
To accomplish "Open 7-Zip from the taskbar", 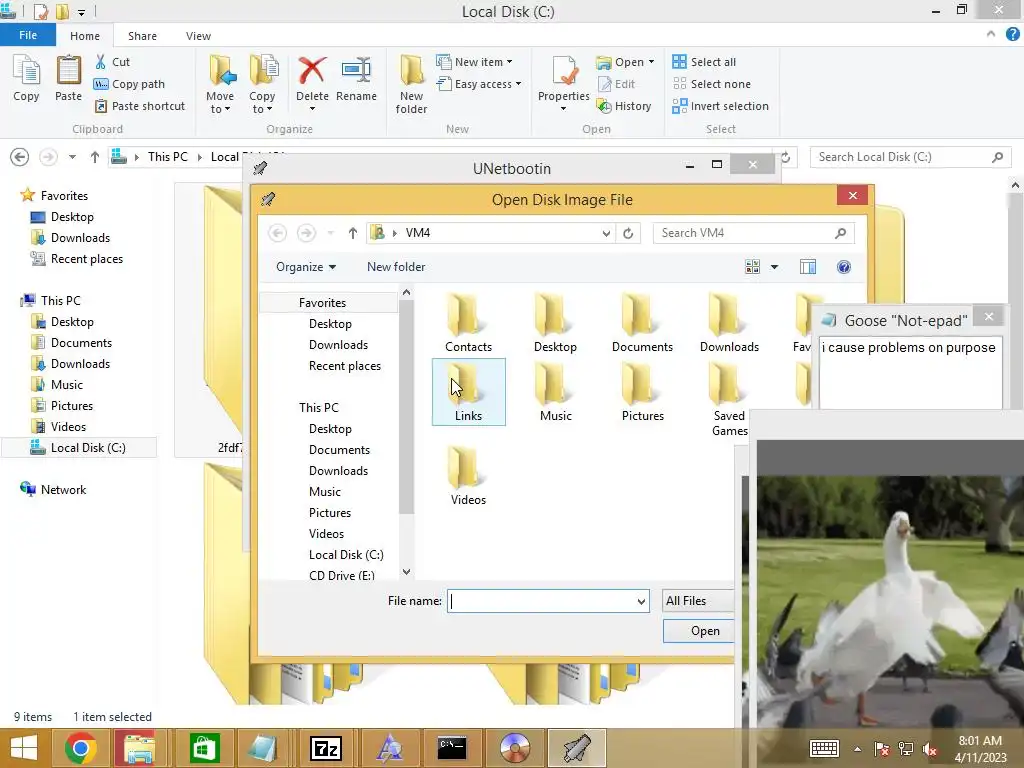I will point(326,748).
